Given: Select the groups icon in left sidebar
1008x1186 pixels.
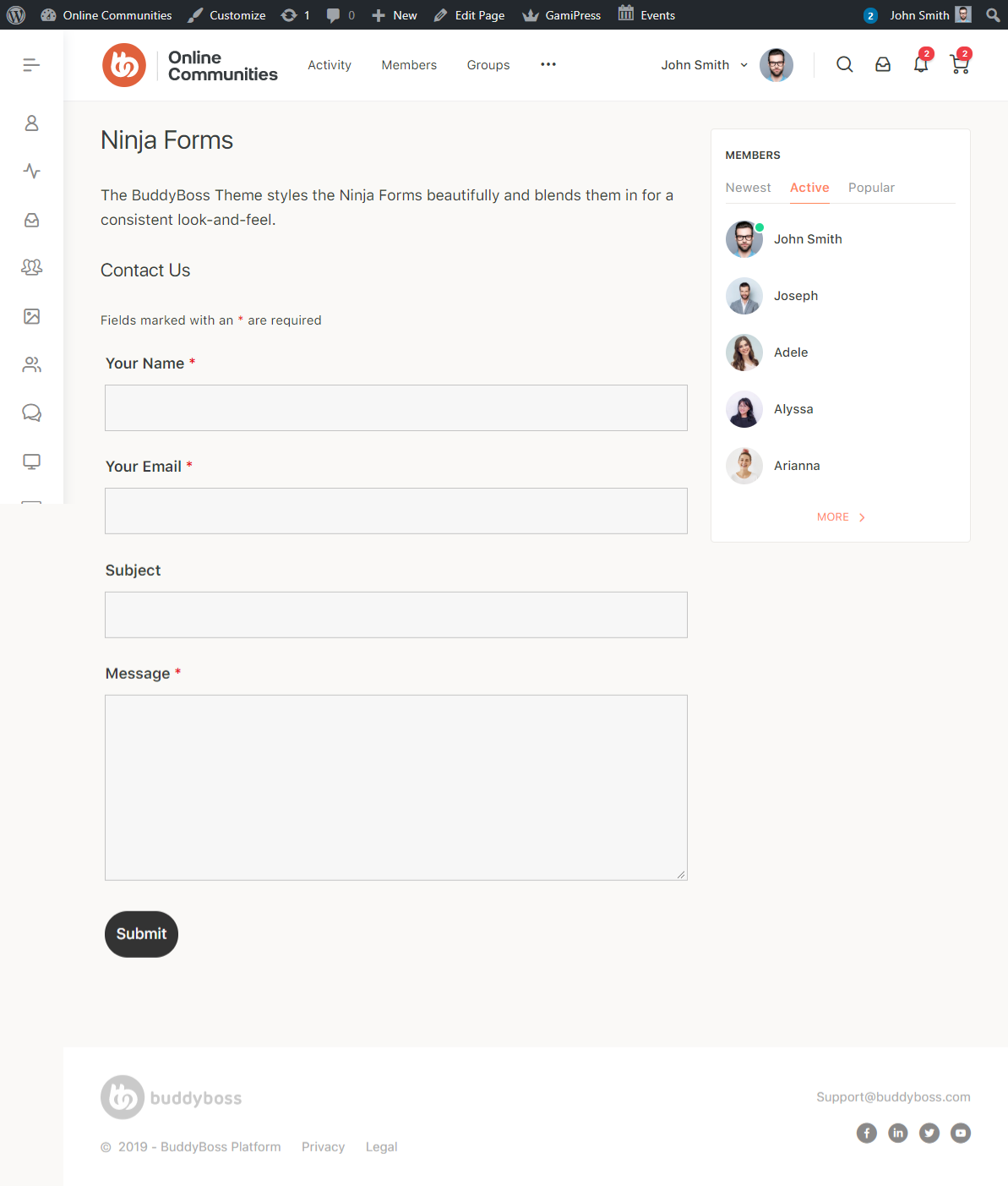Looking at the screenshot, I should coord(31,267).
